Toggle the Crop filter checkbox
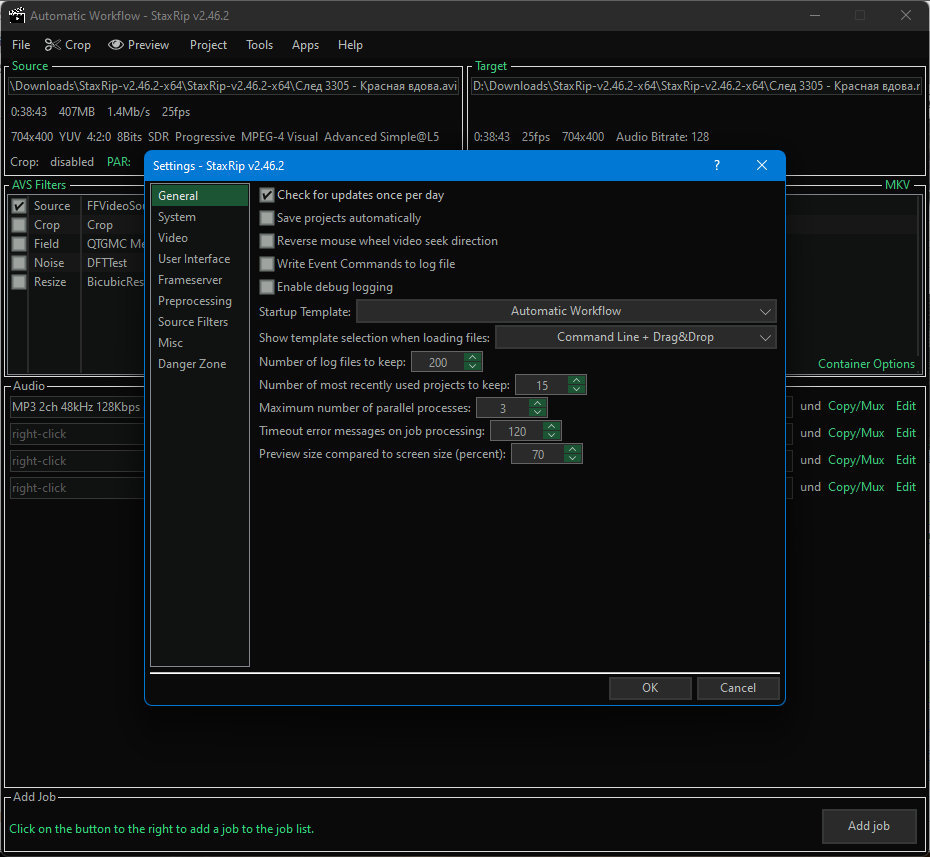This screenshot has height=857, width=930. (19, 225)
